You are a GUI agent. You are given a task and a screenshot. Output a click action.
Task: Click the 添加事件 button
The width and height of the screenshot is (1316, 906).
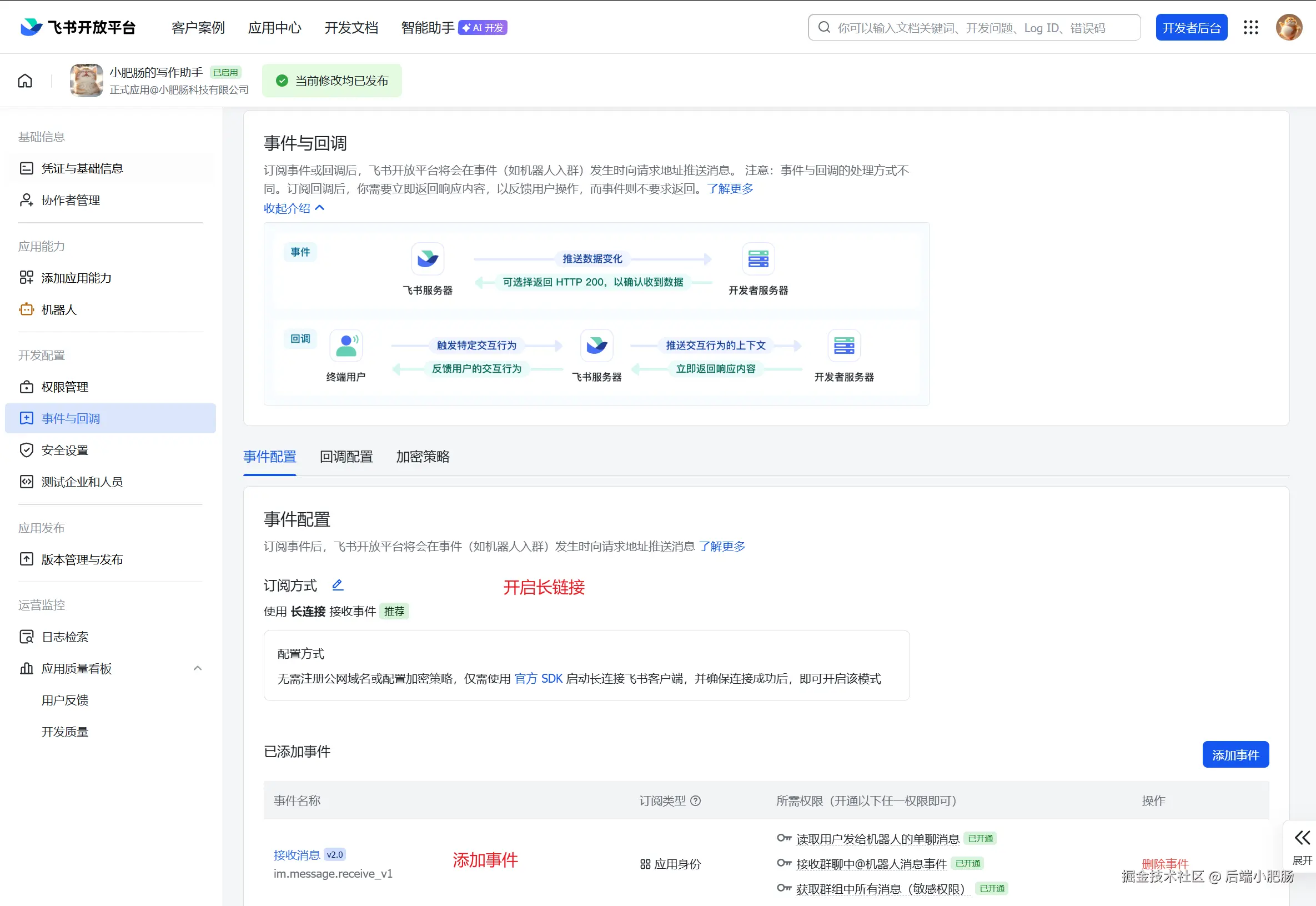[x=1235, y=754]
